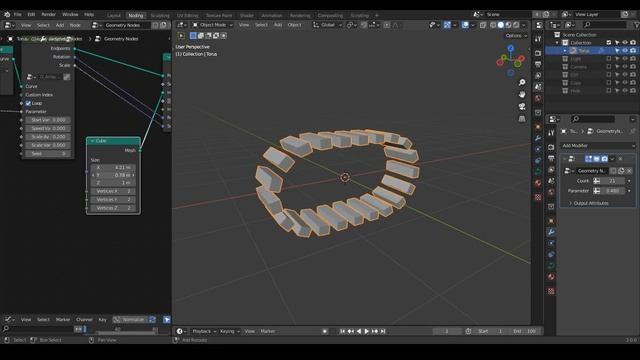Switch to the Layout workspace tab
The height and width of the screenshot is (360, 640).
click(114, 15)
